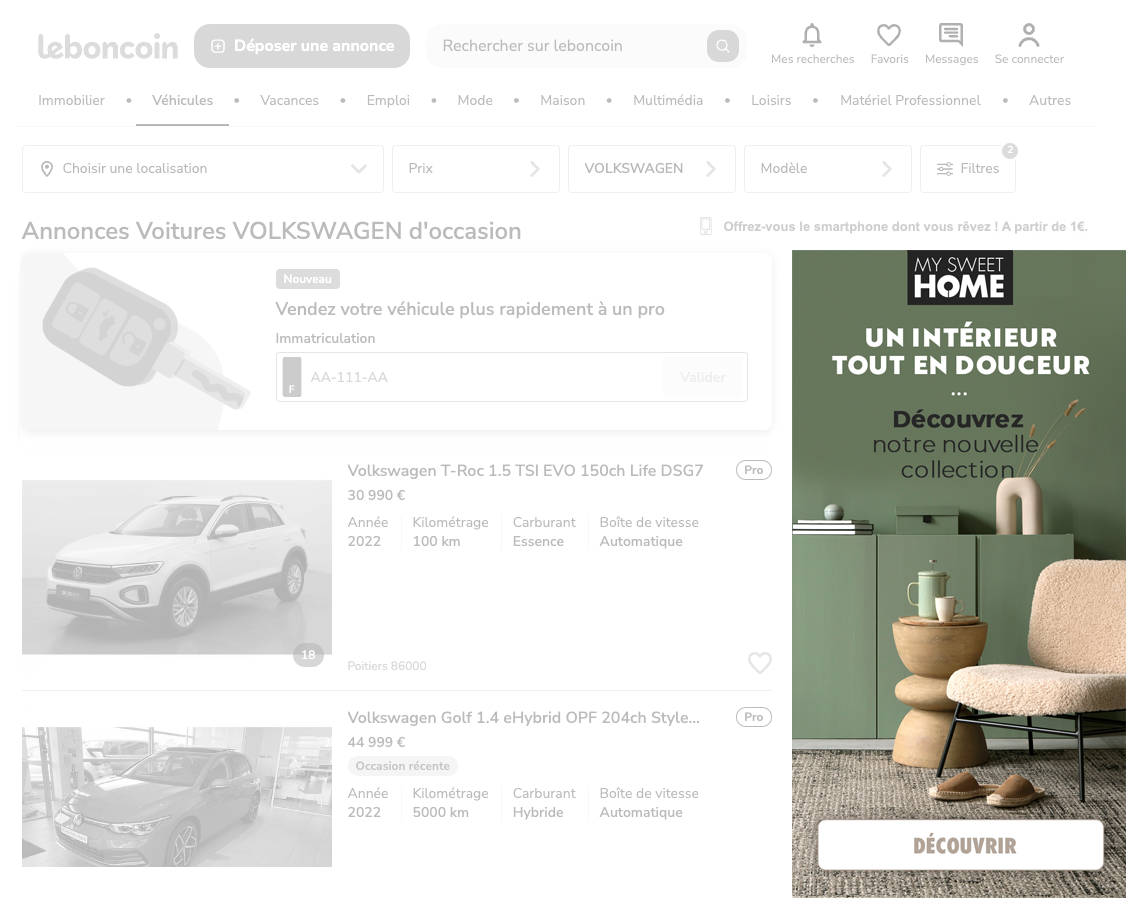Screen dimensions: 1140x911
Task: Click Pro badge on T-Roc listing
Action: (x=753, y=470)
